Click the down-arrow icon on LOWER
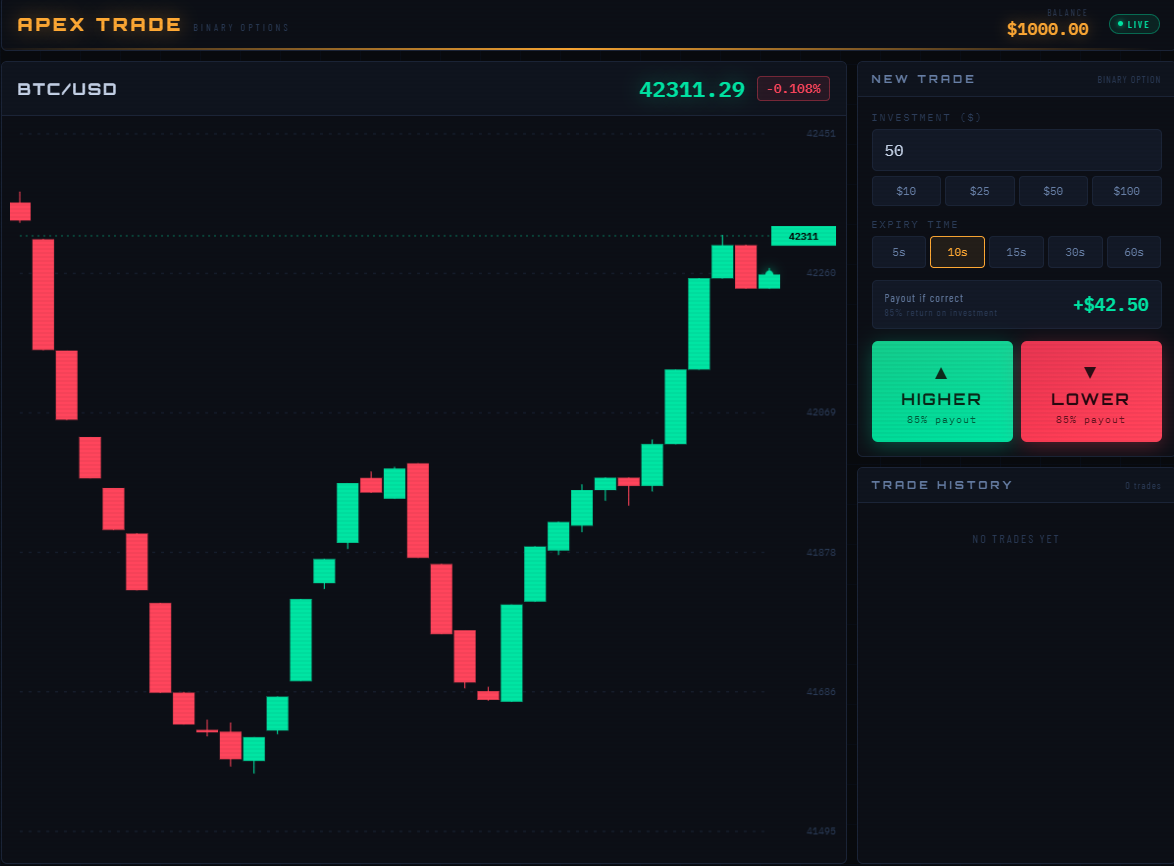The image size is (1174, 866). click(x=1090, y=373)
